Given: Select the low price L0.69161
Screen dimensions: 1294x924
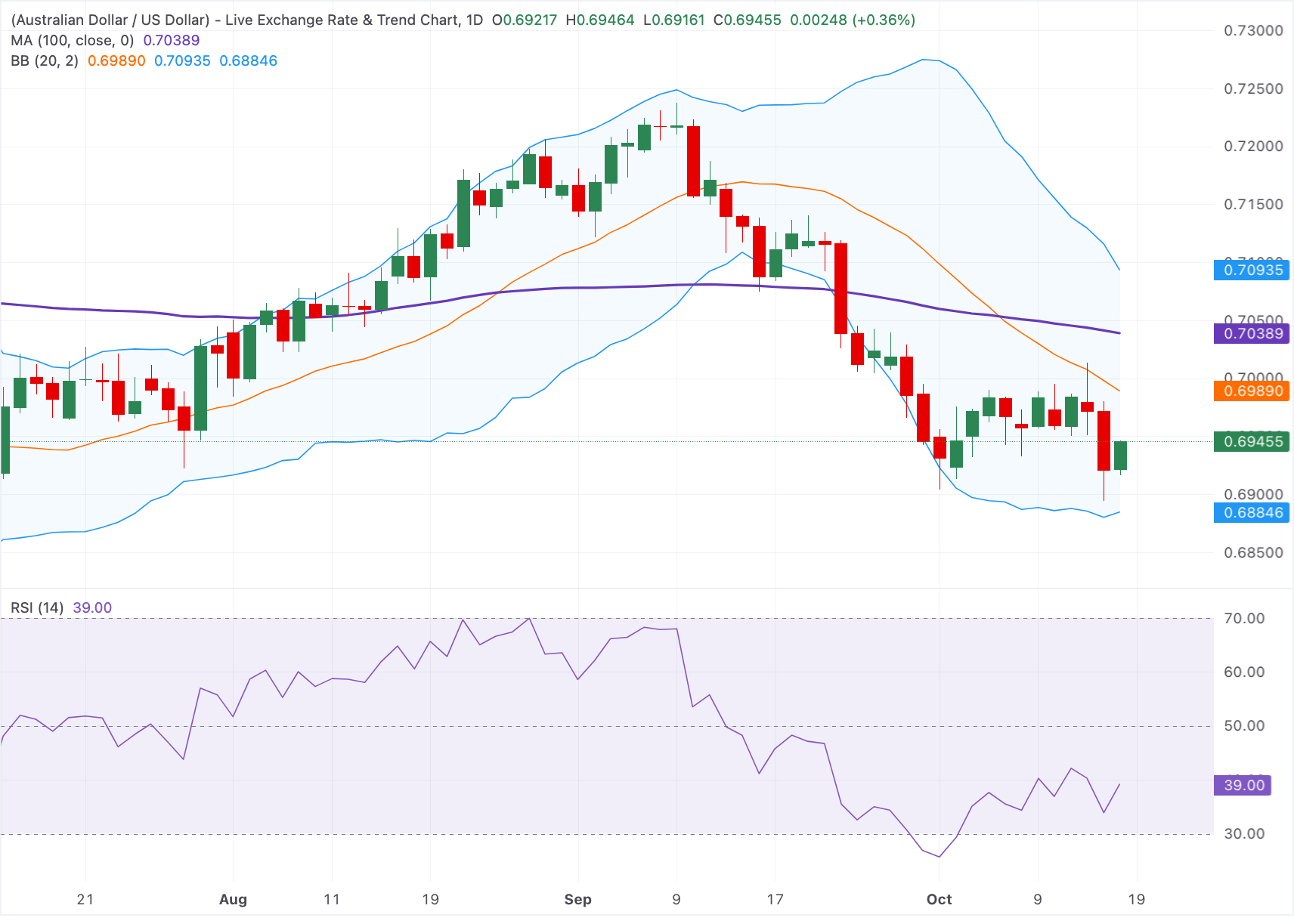Looking at the screenshot, I should pos(674,20).
